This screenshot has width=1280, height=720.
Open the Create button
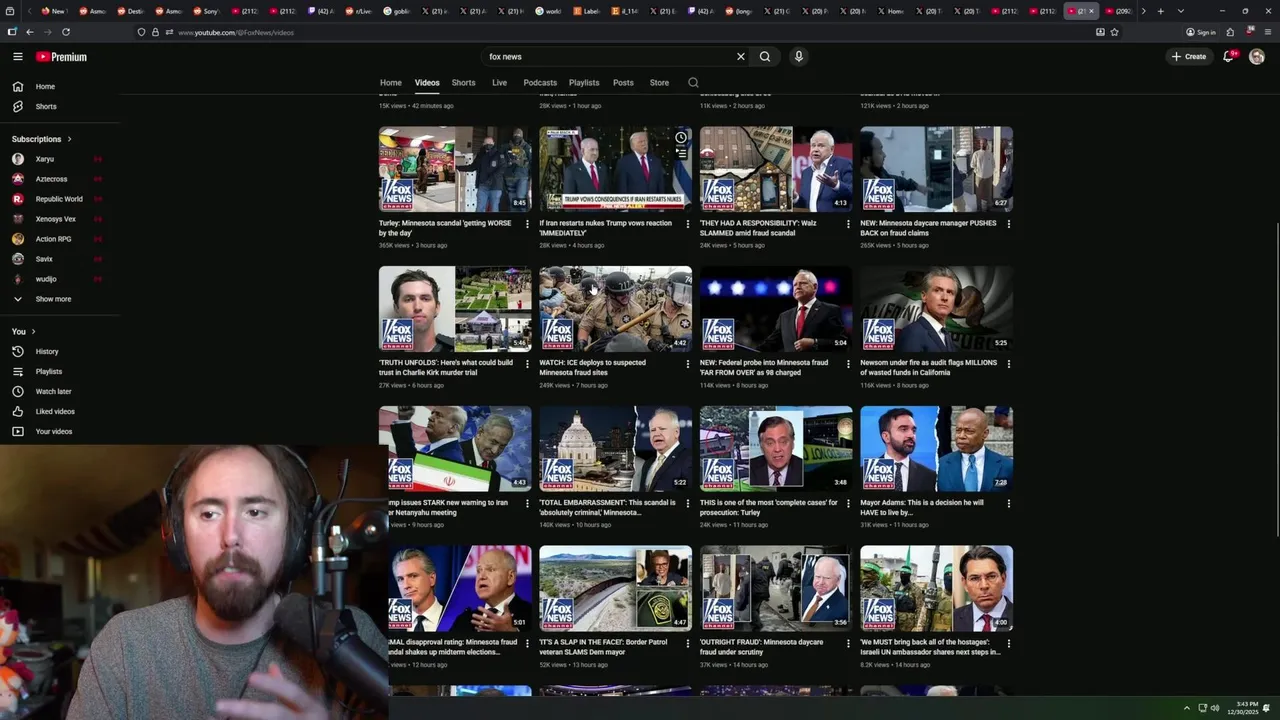pos(1189,57)
